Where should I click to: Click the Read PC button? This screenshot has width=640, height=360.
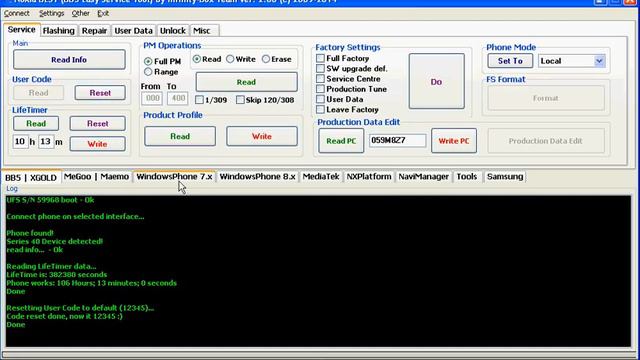pos(341,141)
